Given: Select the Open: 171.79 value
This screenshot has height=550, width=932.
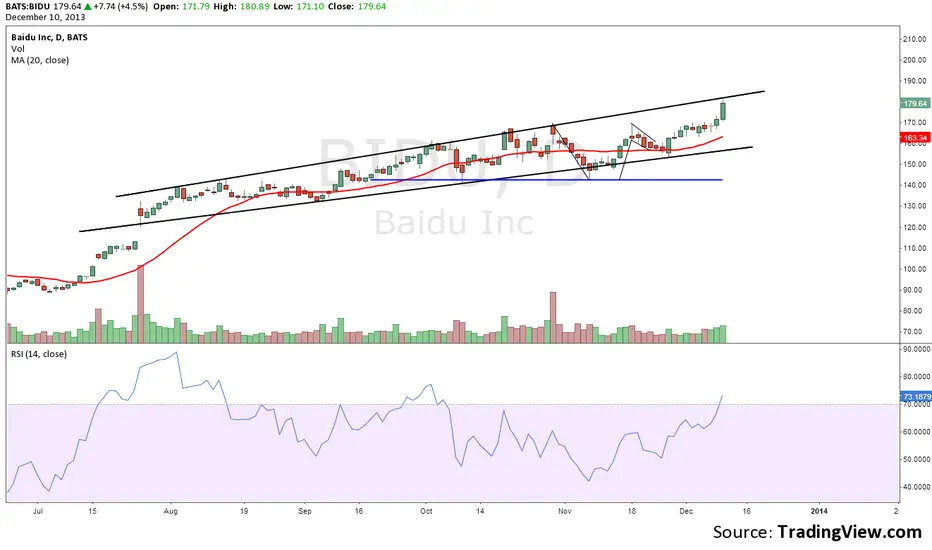Looking at the screenshot, I should pyautogui.click(x=180, y=7).
